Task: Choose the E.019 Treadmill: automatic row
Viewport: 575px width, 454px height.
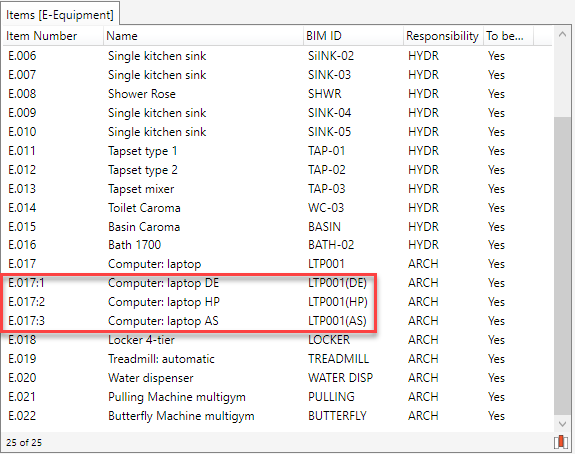Action: click(x=277, y=359)
